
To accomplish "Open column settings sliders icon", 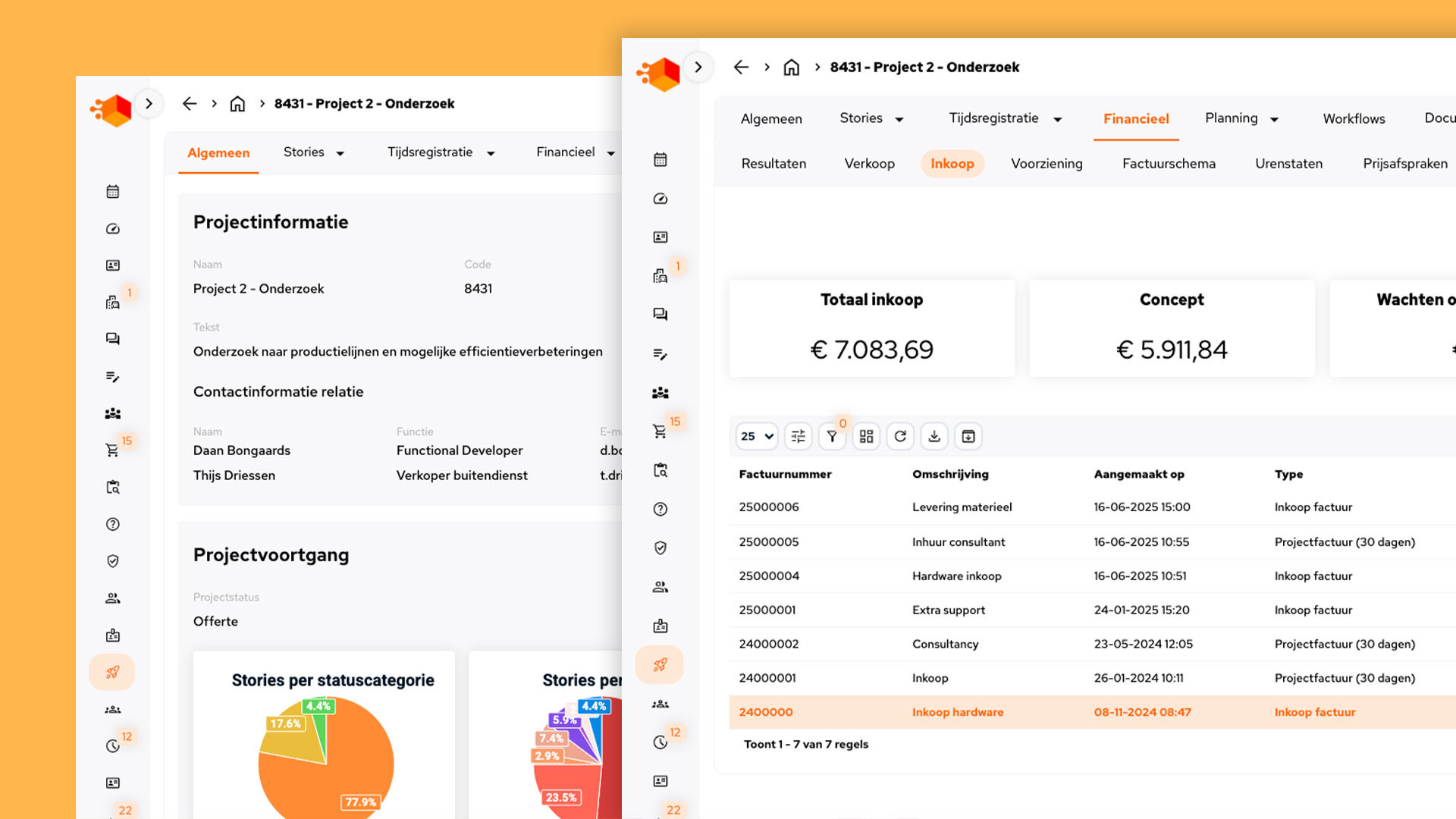I will pyautogui.click(x=798, y=436).
